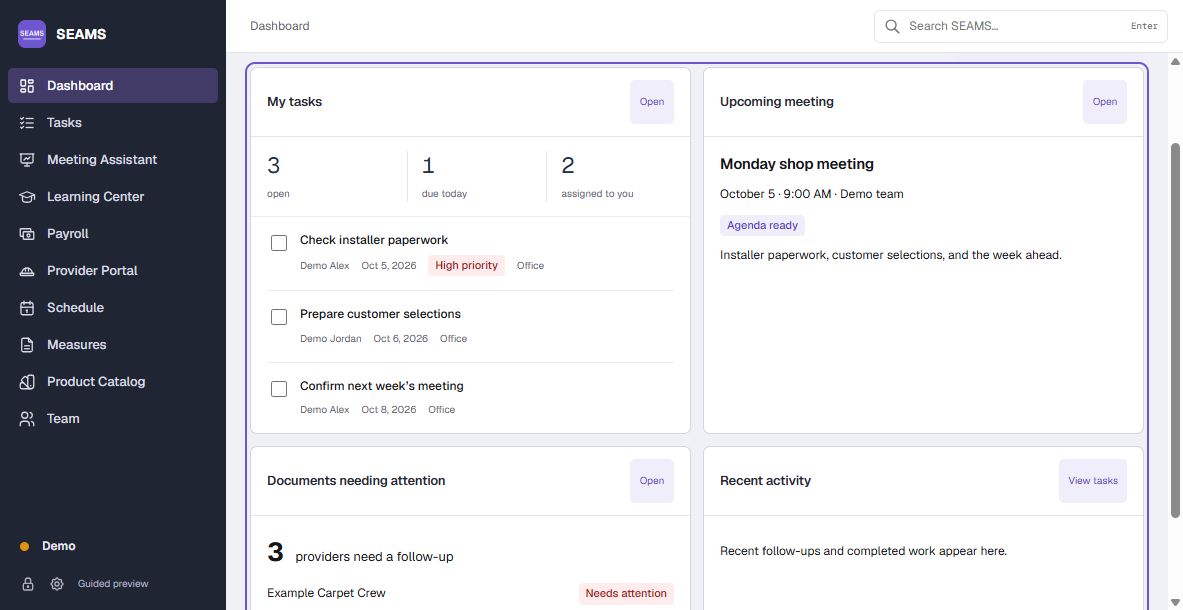Screen dimensions: 1183x610
Task: Open the Team page from sidebar
Action: tap(113, 418)
